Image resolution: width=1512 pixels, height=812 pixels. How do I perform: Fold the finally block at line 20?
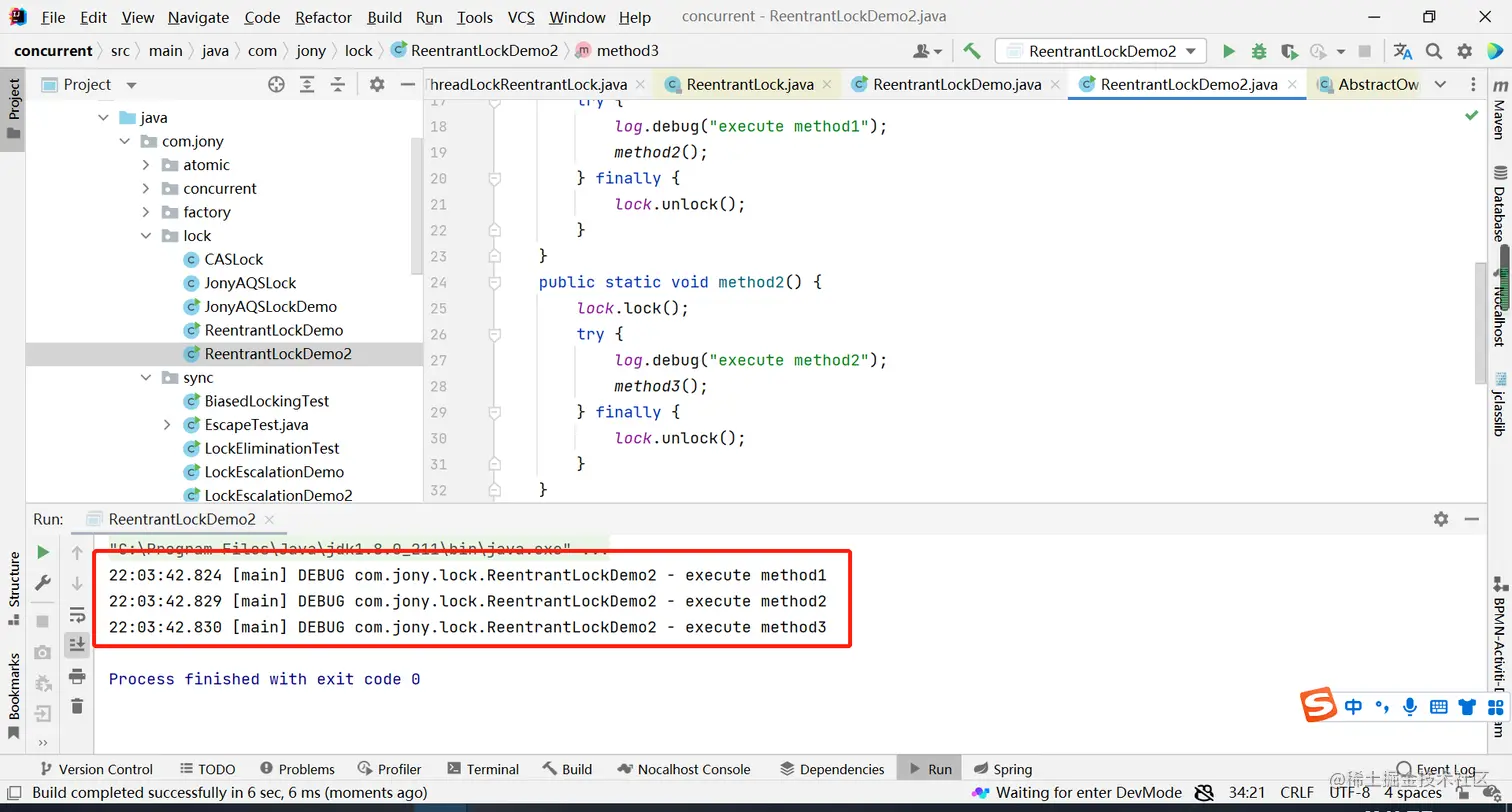(x=493, y=178)
